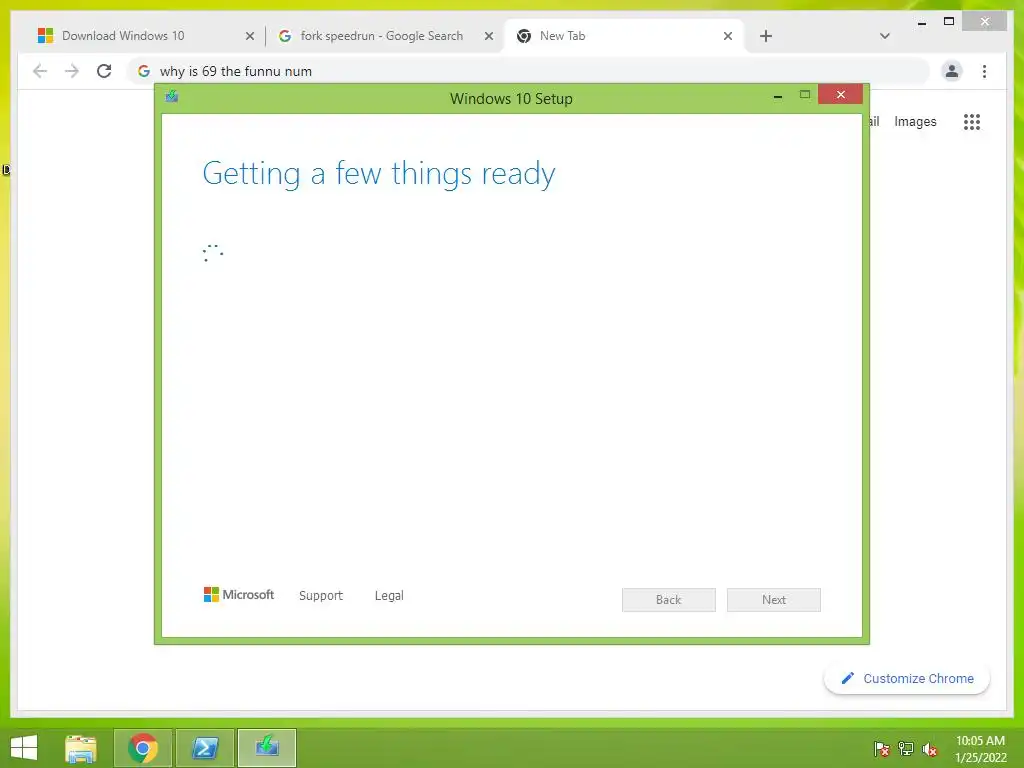Open File Explorer from taskbar
The height and width of the screenshot is (768, 1024).
[81, 748]
